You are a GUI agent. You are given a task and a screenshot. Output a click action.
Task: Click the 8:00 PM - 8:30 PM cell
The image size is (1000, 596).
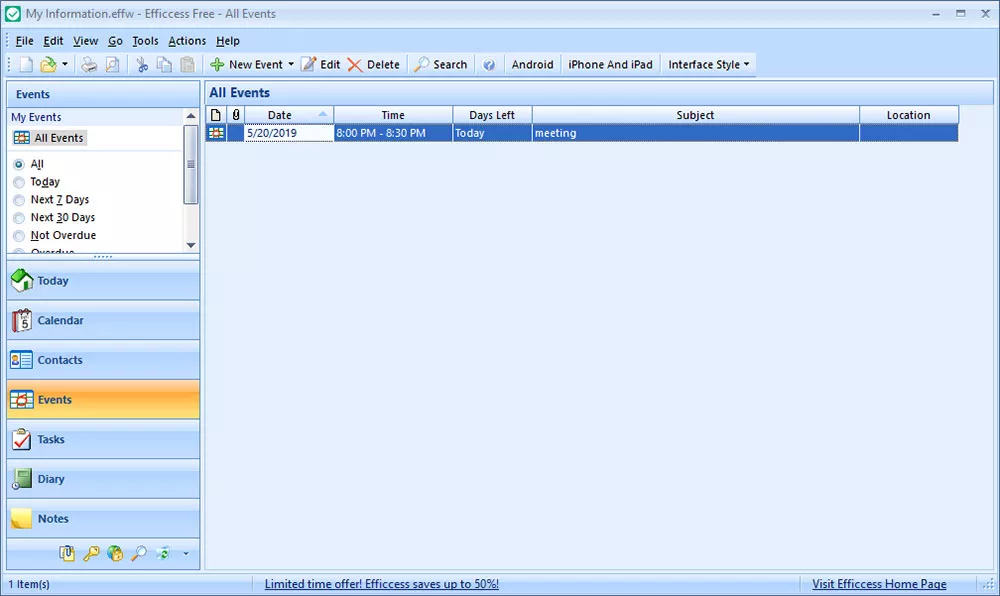pyautogui.click(x=393, y=133)
